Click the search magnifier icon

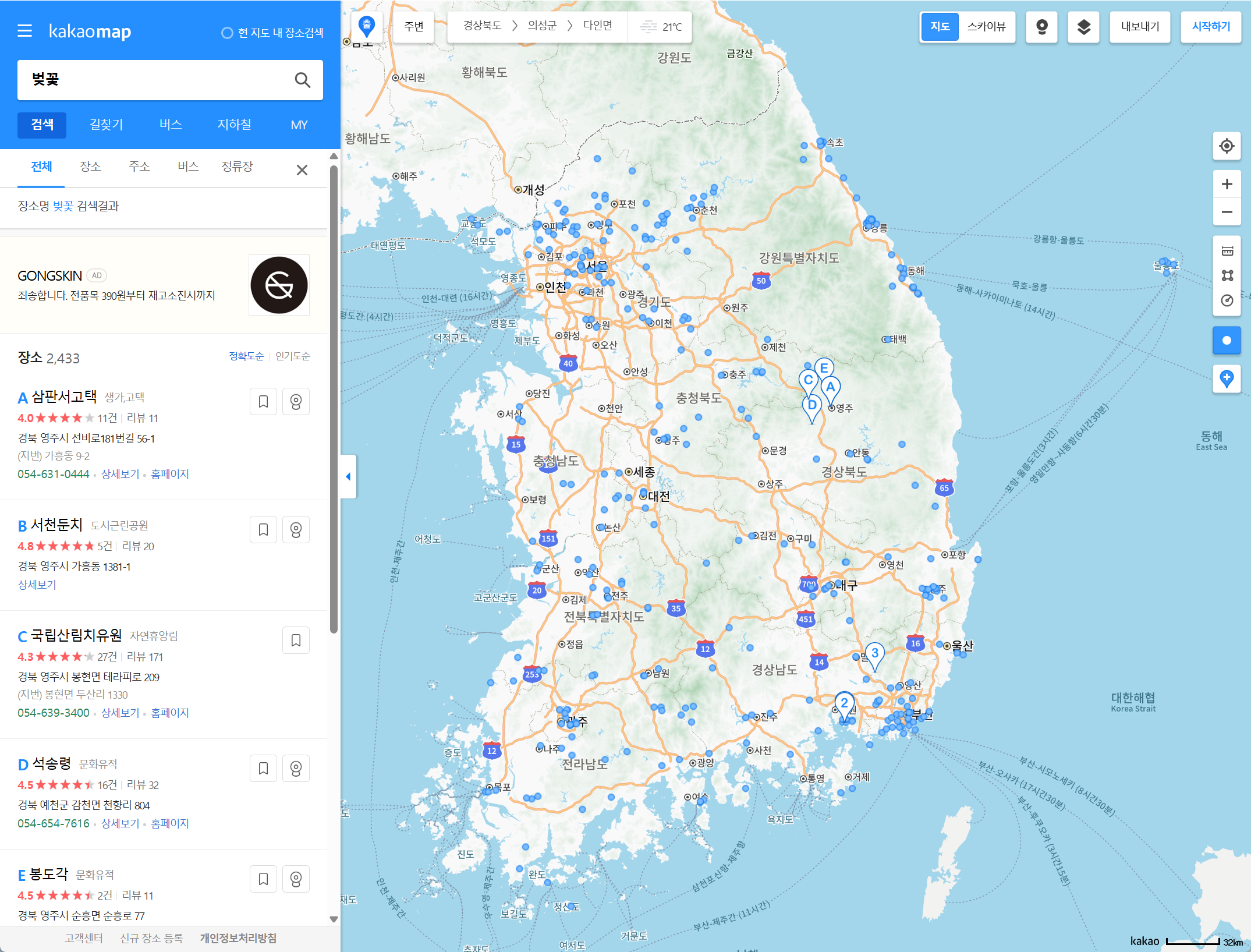[302, 80]
